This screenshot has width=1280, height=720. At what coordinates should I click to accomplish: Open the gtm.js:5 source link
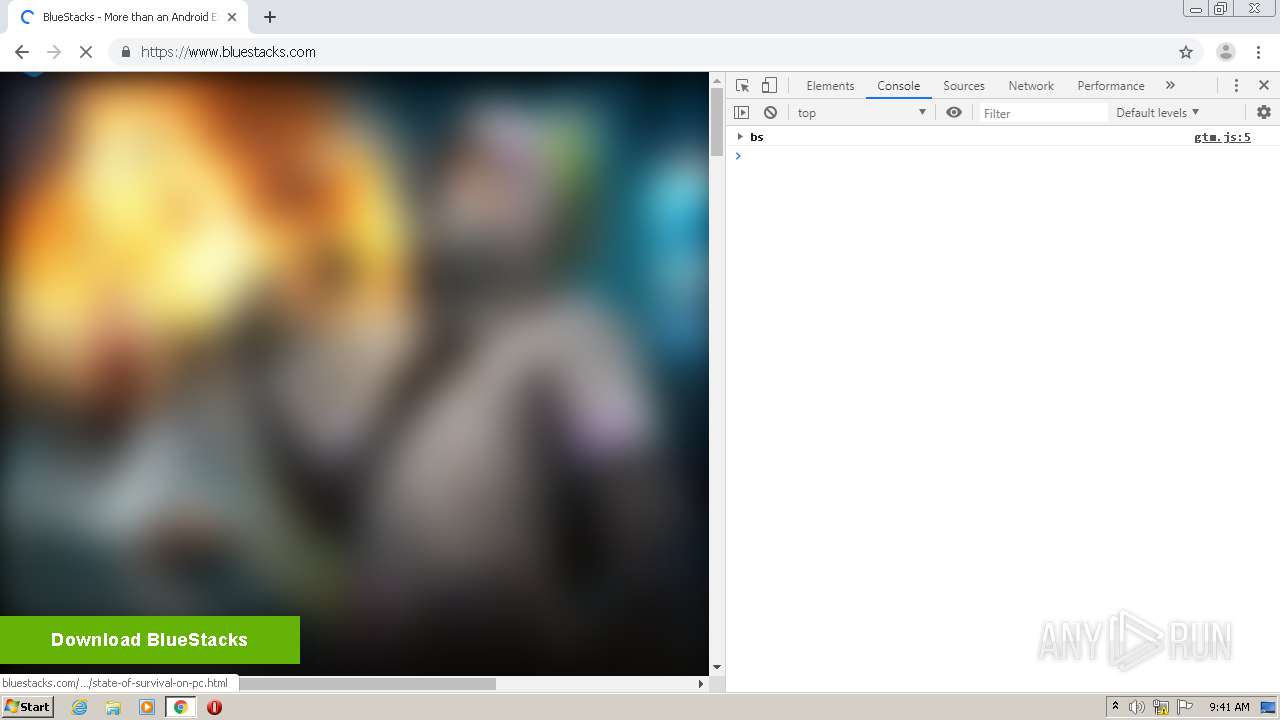[x=1222, y=137]
